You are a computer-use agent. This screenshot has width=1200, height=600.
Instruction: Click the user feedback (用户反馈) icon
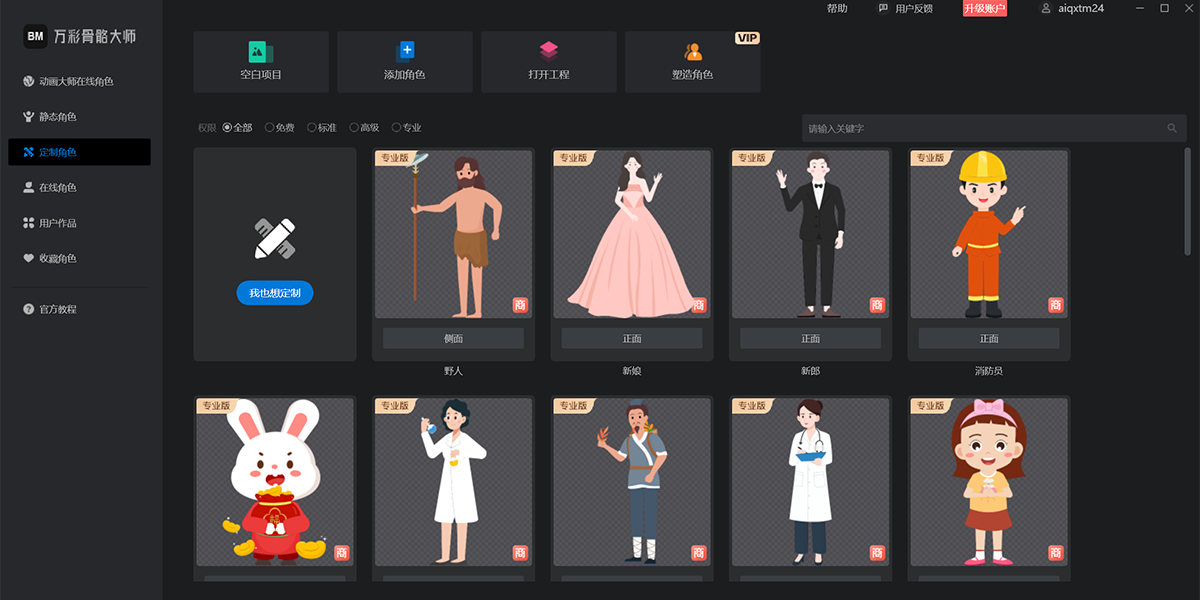click(883, 8)
